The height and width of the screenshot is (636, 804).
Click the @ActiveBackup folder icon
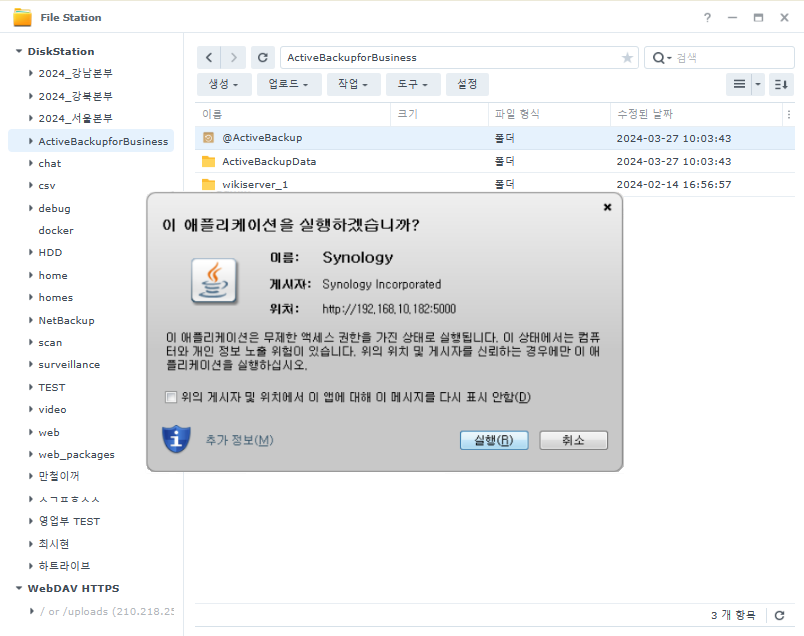click(x=208, y=137)
